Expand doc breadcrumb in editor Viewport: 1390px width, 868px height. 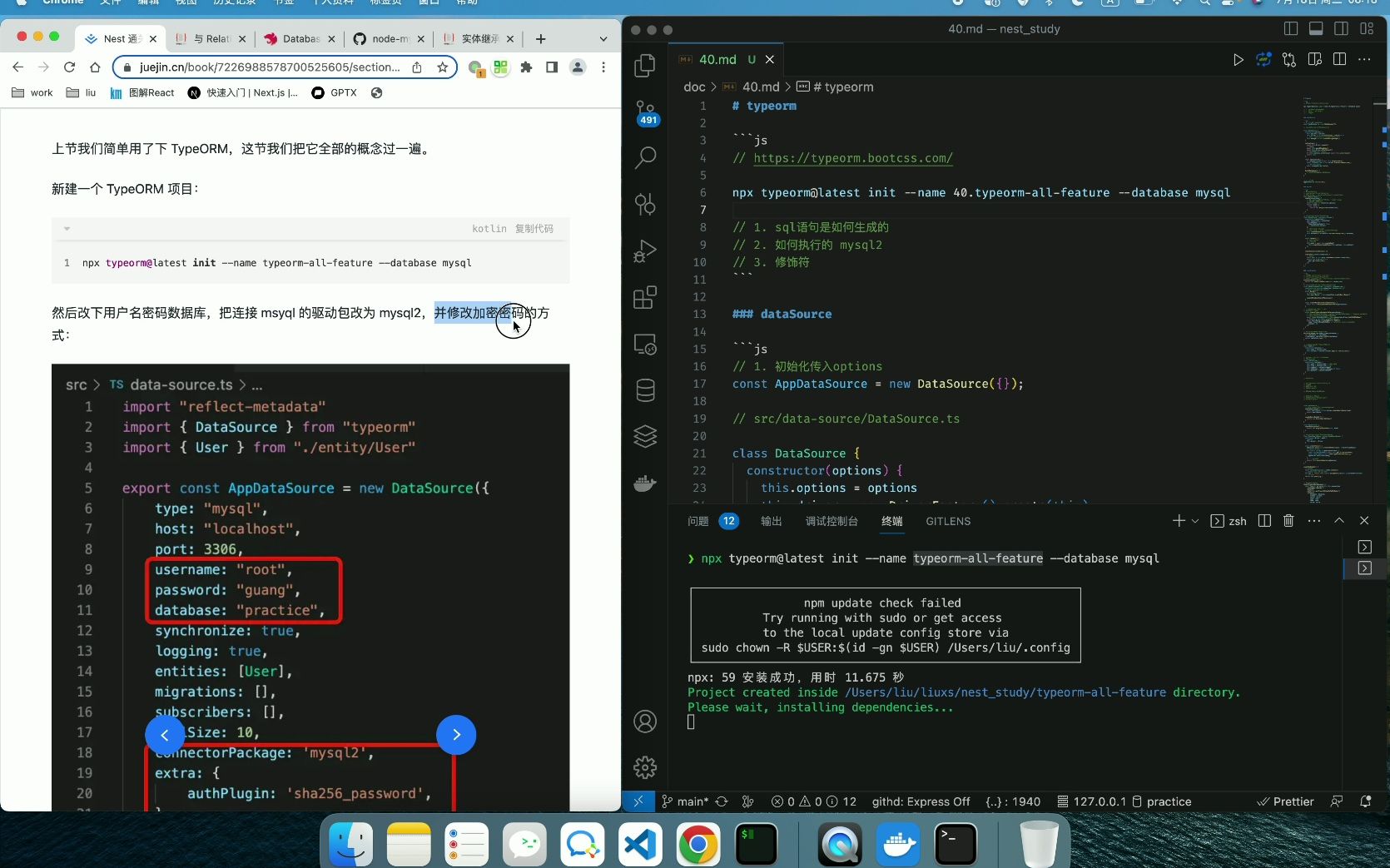[x=694, y=87]
